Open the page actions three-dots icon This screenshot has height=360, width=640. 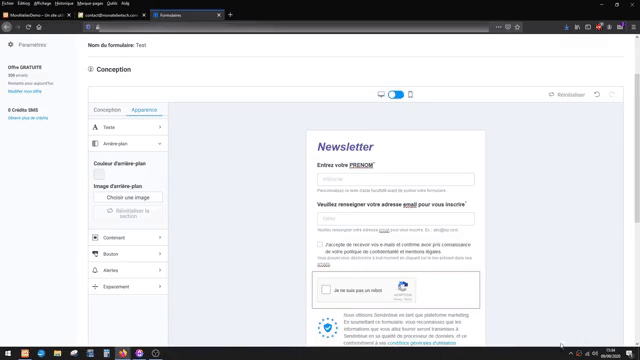498,27
